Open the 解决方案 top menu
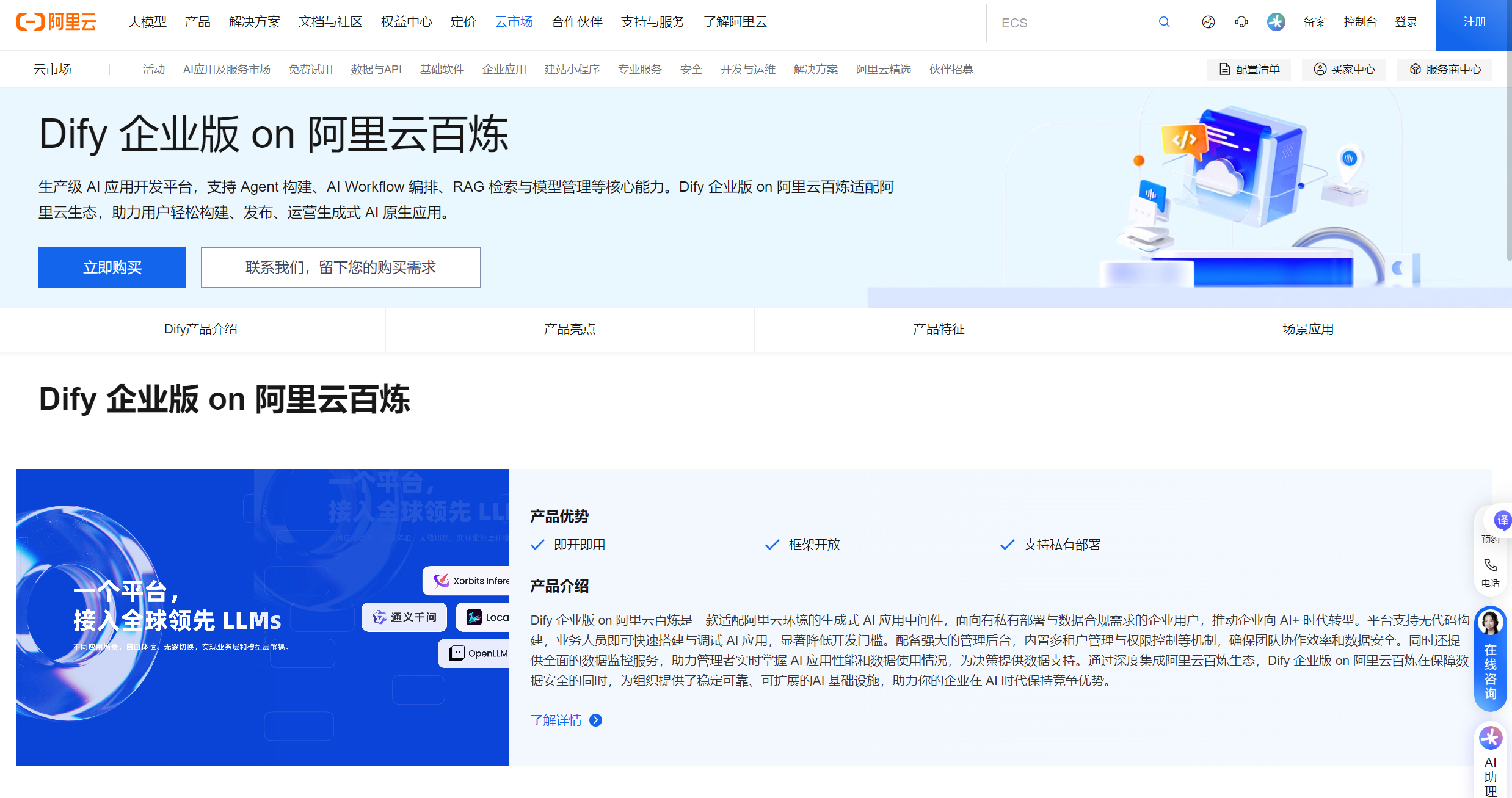Viewport: 1512px width, 798px height. 255,22
